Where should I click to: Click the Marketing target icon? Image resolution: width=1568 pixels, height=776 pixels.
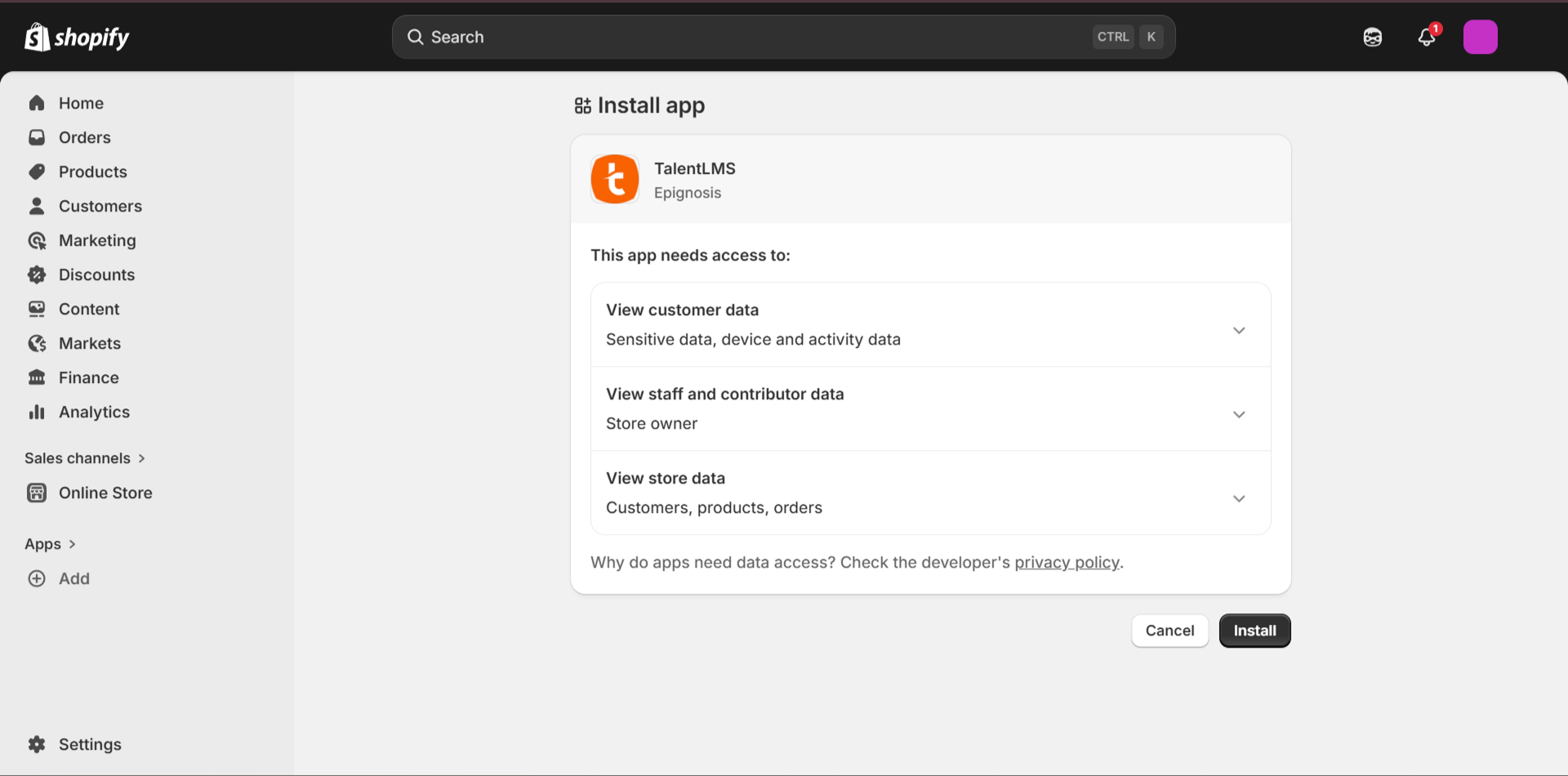point(37,240)
